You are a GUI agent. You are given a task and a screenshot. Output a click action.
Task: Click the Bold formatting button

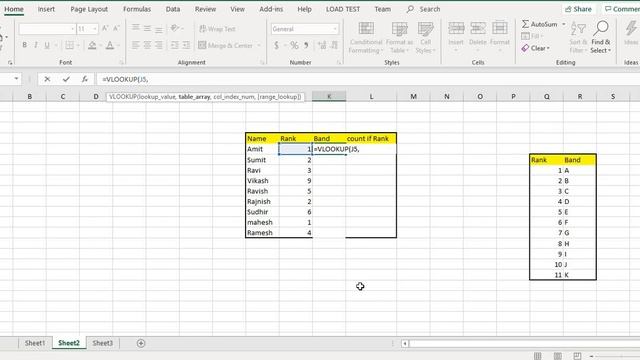click(x=24, y=45)
